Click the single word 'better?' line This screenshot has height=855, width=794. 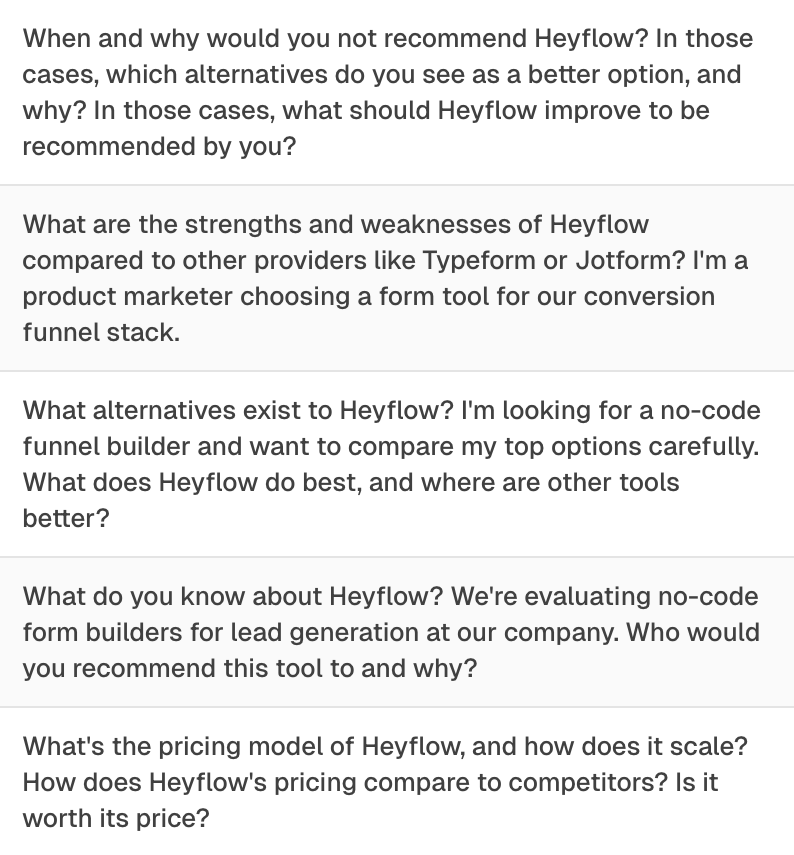[65, 519]
